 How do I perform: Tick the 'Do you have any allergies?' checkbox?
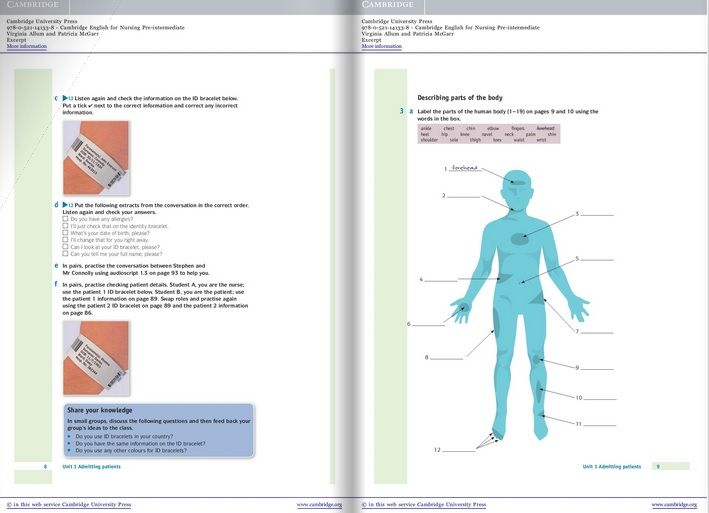click(x=65, y=218)
